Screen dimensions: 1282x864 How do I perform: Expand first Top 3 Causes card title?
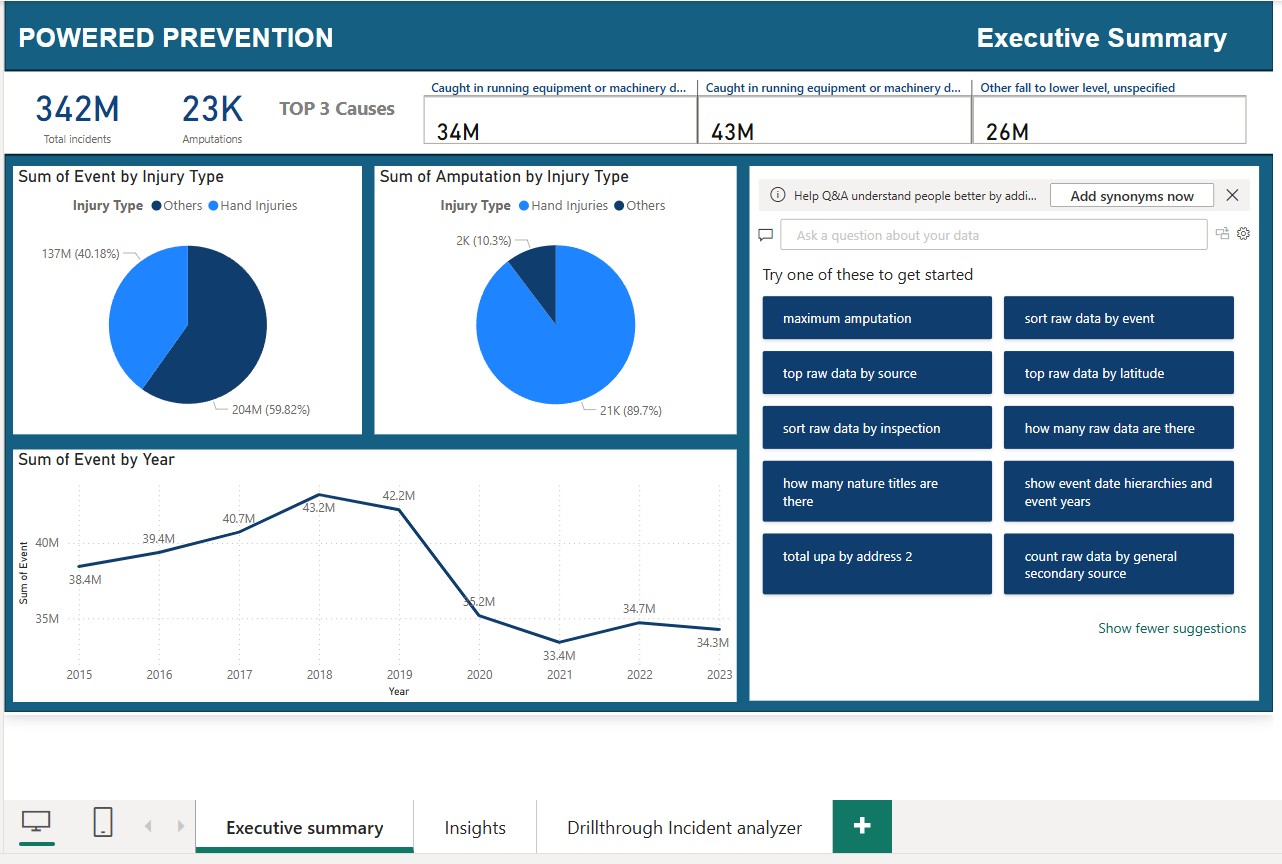coord(560,88)
